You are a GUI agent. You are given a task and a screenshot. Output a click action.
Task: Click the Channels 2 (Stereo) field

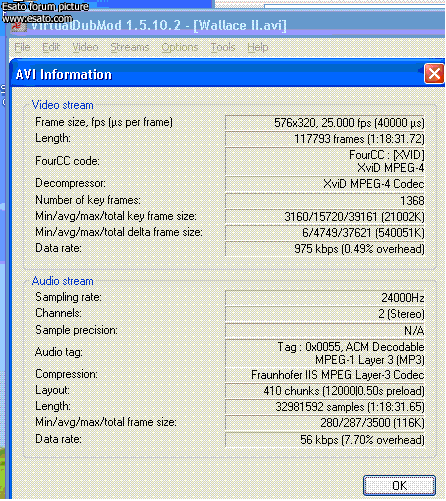pyautogui.click(x=325, y=314)
